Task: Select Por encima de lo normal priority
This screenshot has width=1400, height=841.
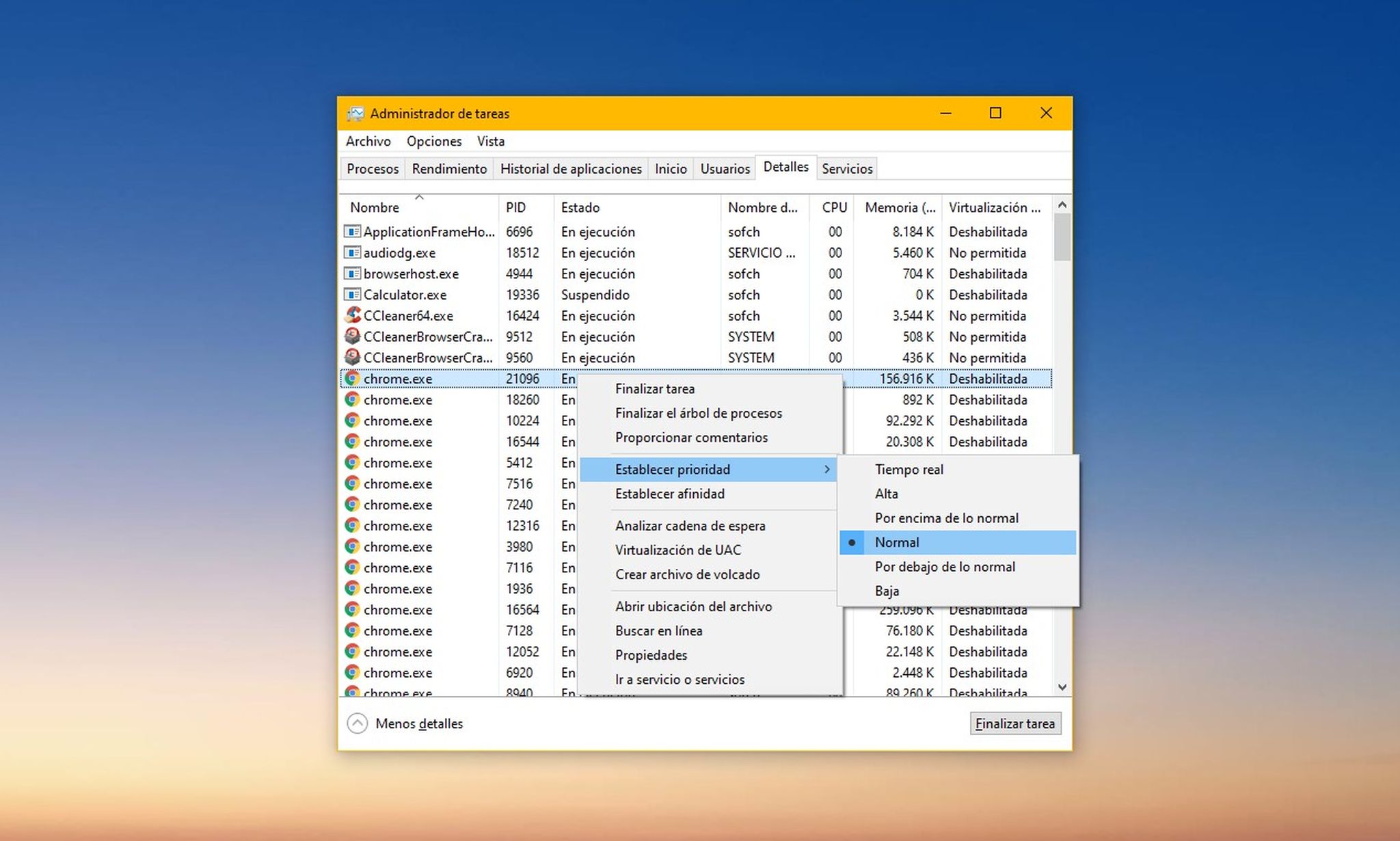Action: click(945, 518)
